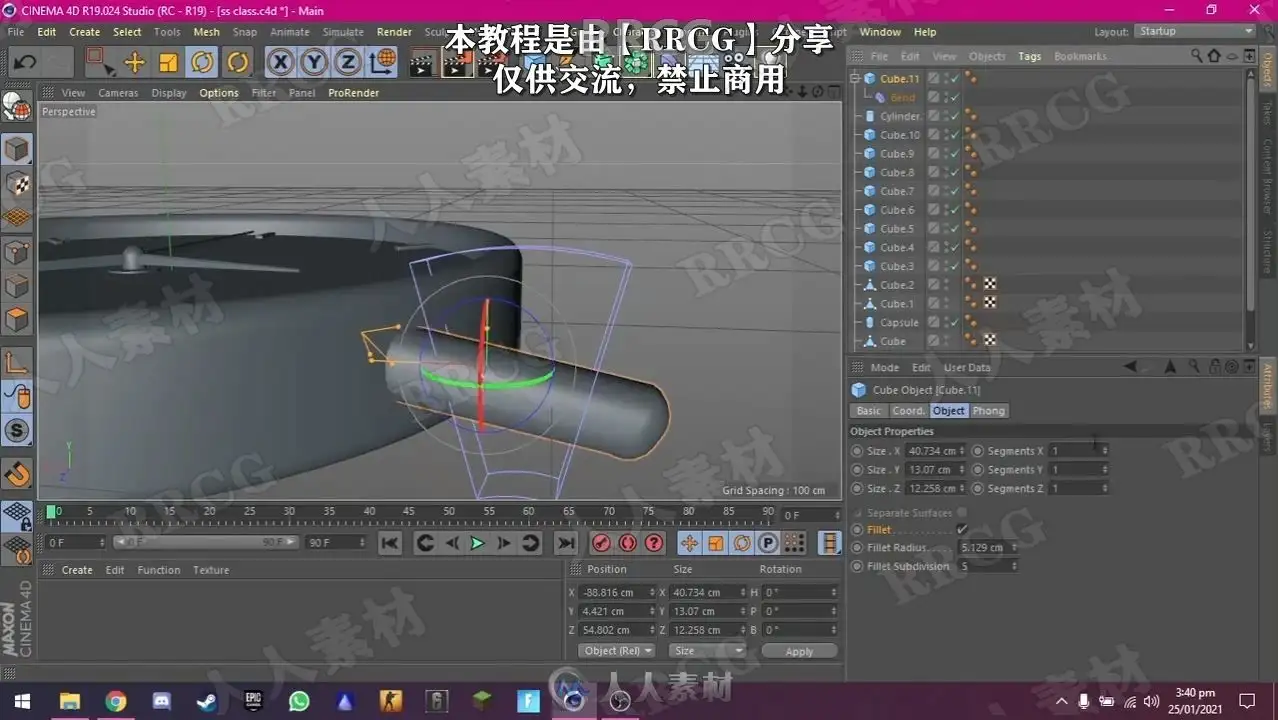Click Fillet Subdivision stepper arrows
1278x720 pixels.
[1014, 566]
